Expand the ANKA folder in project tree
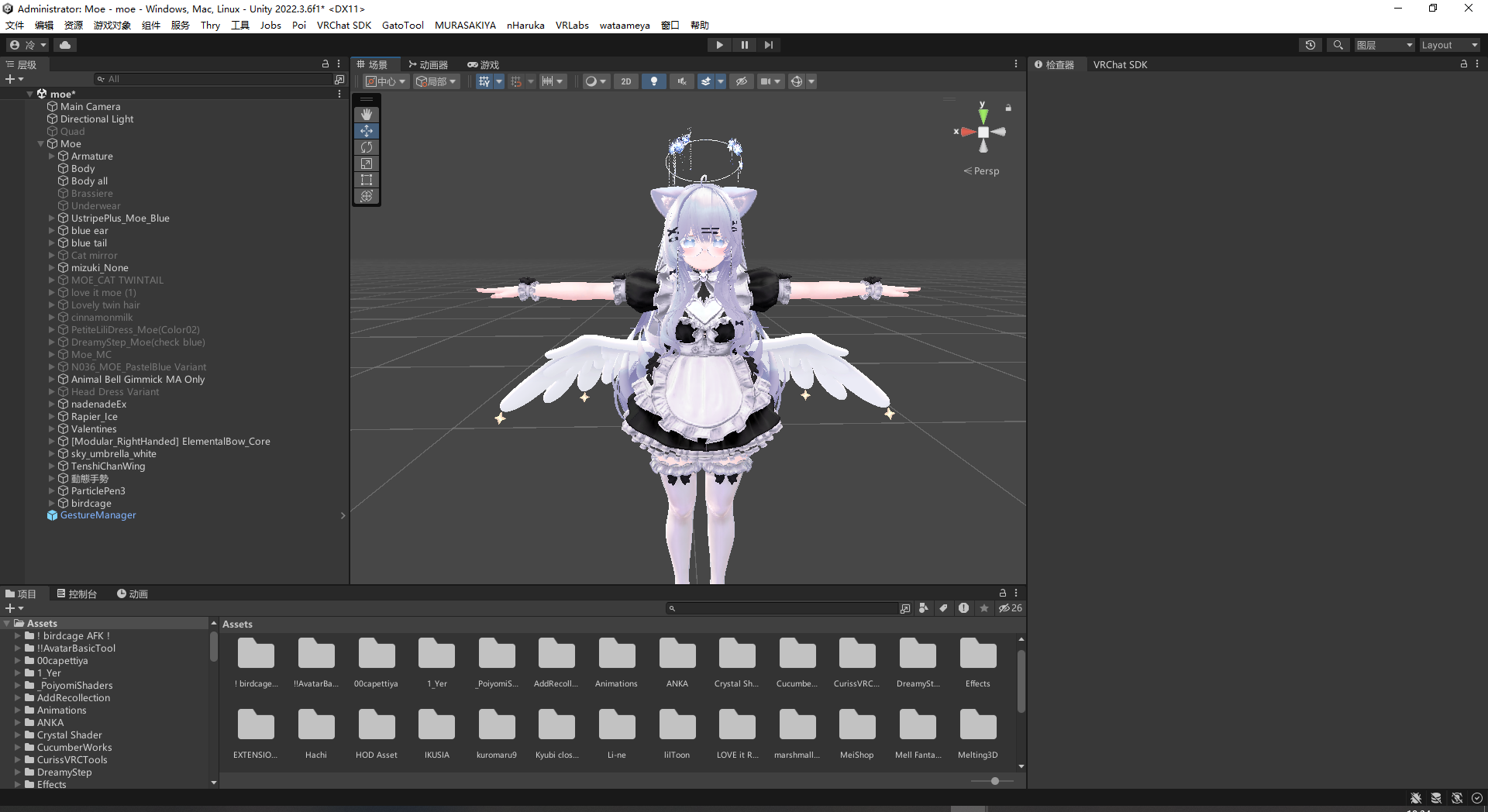 pos(18,723)
